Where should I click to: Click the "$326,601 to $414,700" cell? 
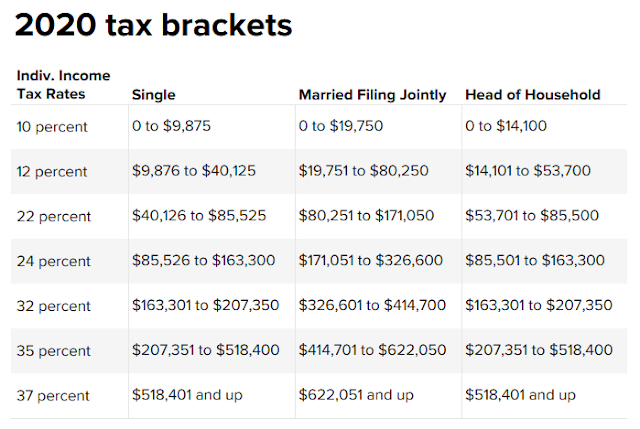click(372, 305)
